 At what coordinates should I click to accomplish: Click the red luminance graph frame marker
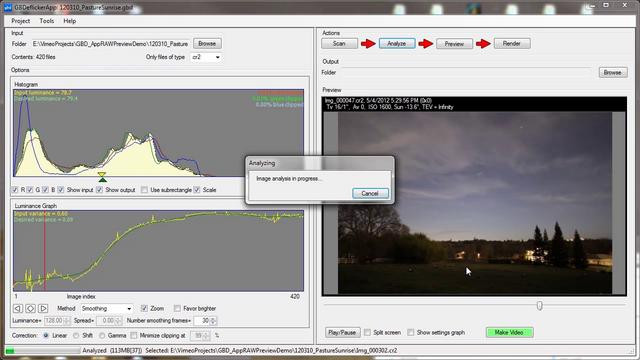click(x=45, y=250)
